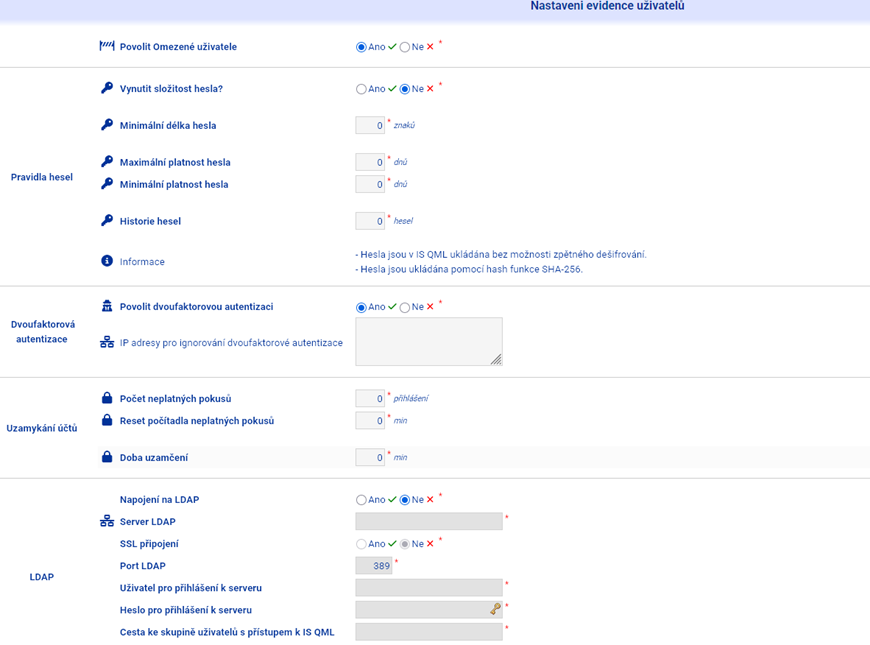Click the padlock icon beside Doba uzamčení
This screenshot has height=645, width=870.
(107, 457)
